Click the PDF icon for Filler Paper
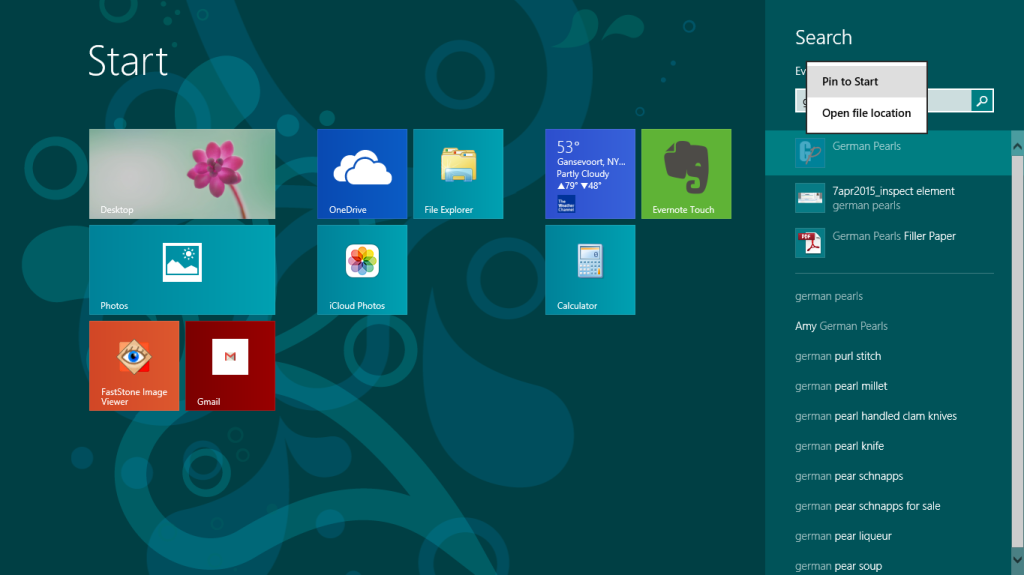The width and height of the screenshot is (1024, 575). pos(810,243)
